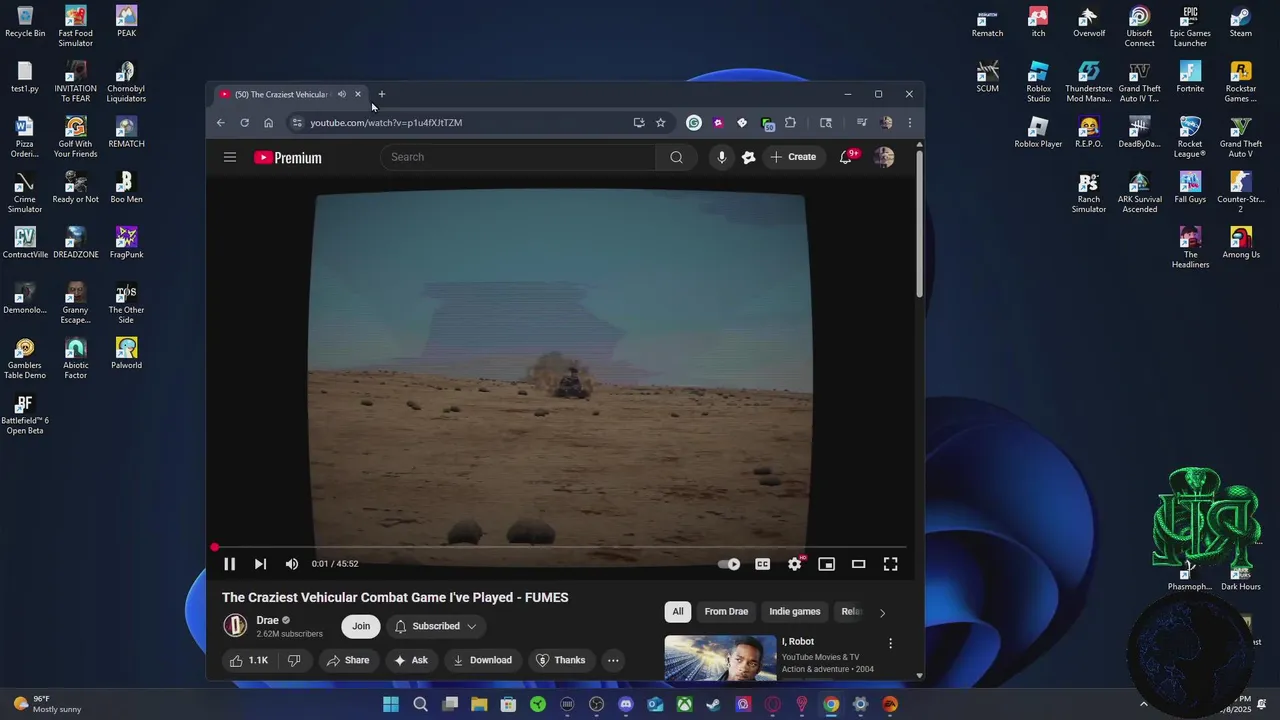Join the Drae channel membership
The height and width of the screenshot is (720, 1280).
[x=361, y=626]
